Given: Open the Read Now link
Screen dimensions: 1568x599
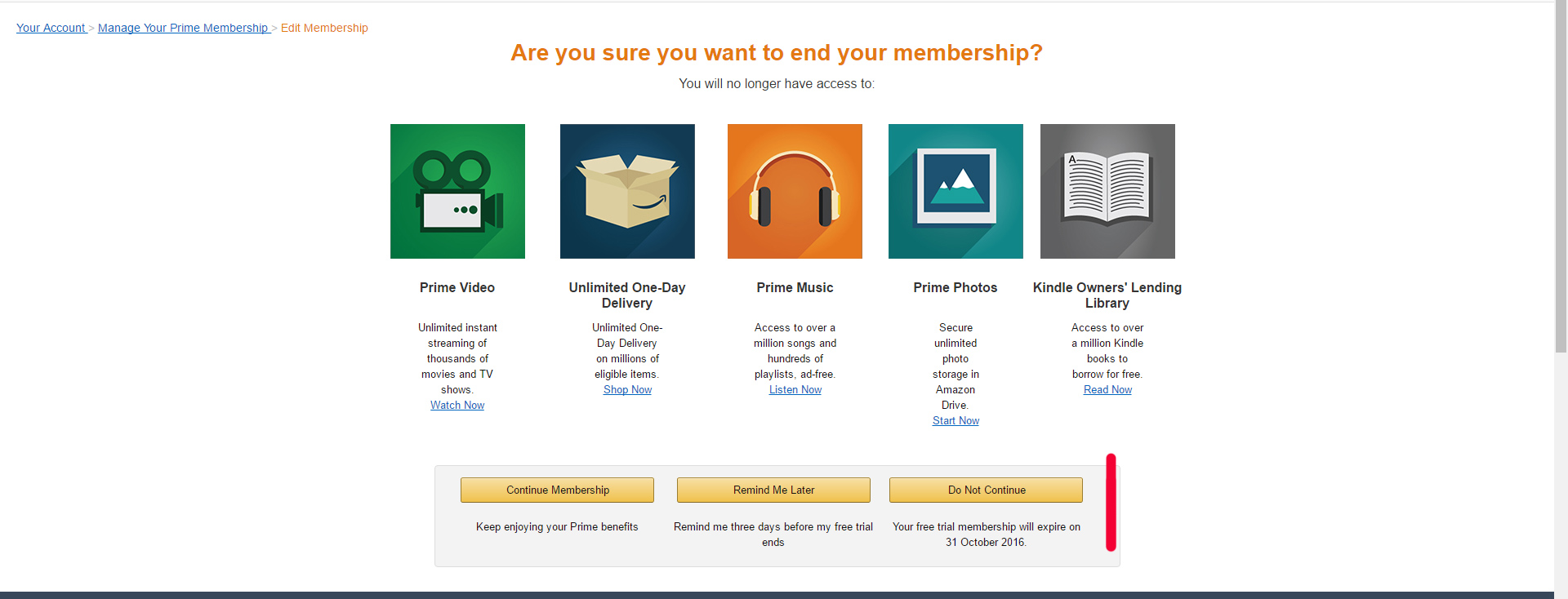Looking at the screenshot, I should point(1107,390).
